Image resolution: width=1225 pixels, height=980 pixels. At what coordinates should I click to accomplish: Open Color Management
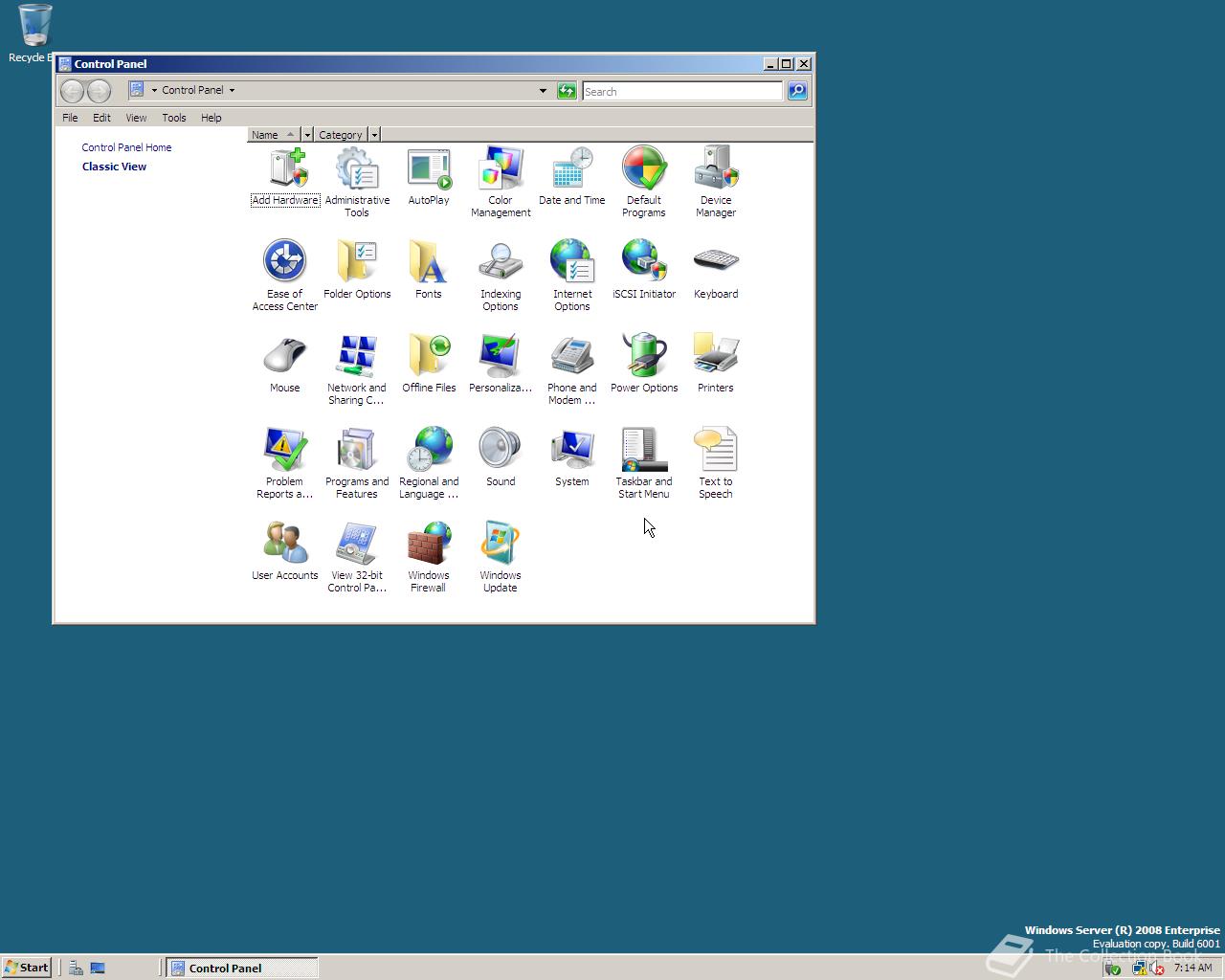click(x=501, y=182)
